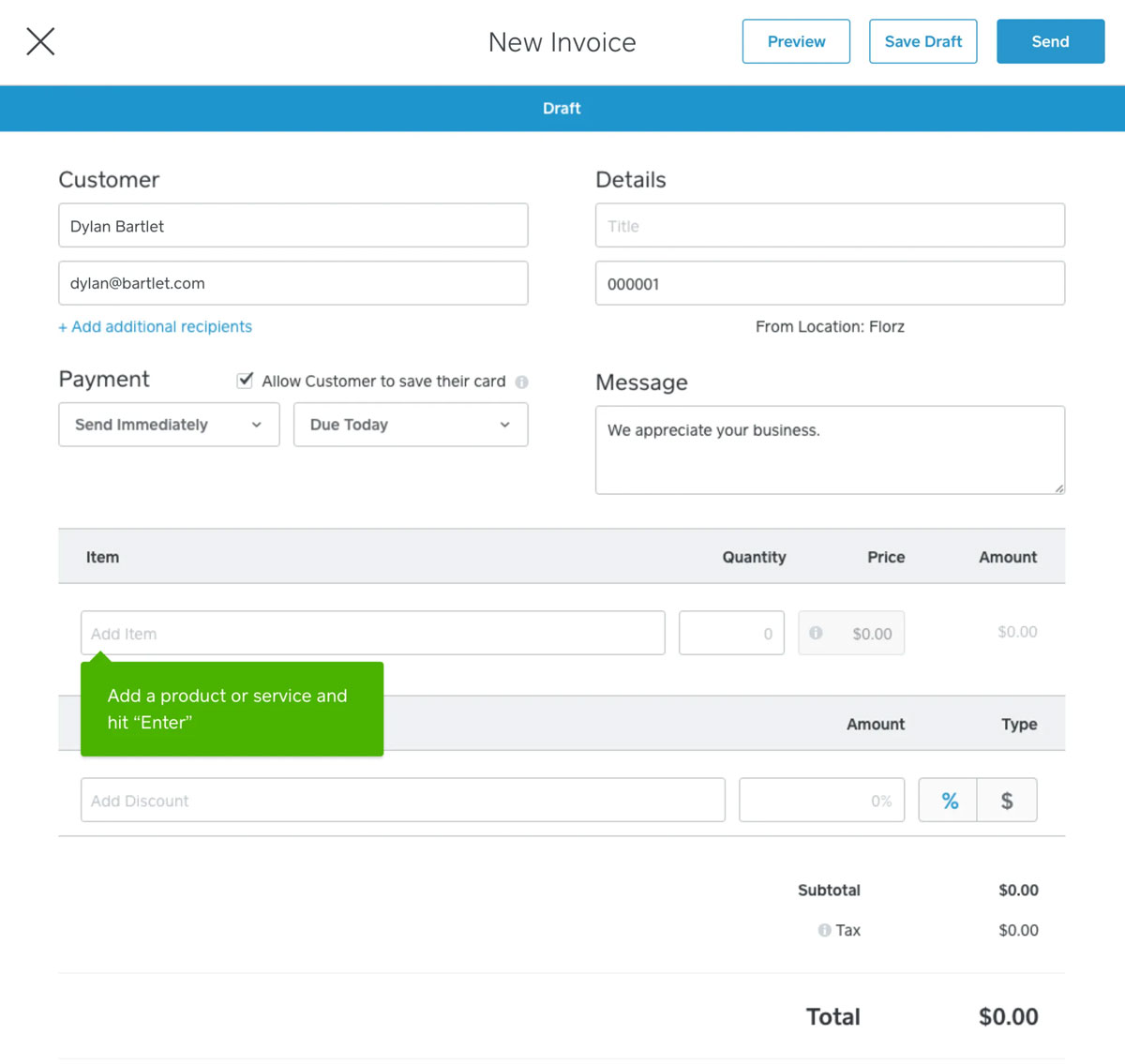This screenshot has height=1064, width=1125.
Task: Click the Preview button
Action: 795,41
